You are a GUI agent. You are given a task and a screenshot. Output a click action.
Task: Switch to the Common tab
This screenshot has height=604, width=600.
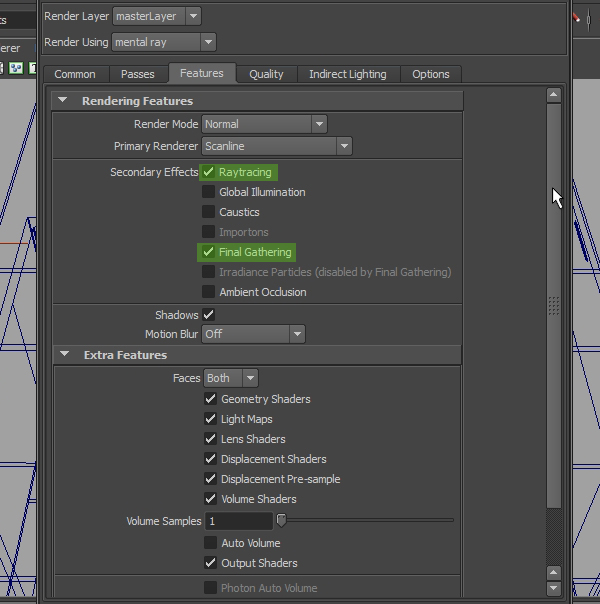pyautogui.click(x=75, y=74)
